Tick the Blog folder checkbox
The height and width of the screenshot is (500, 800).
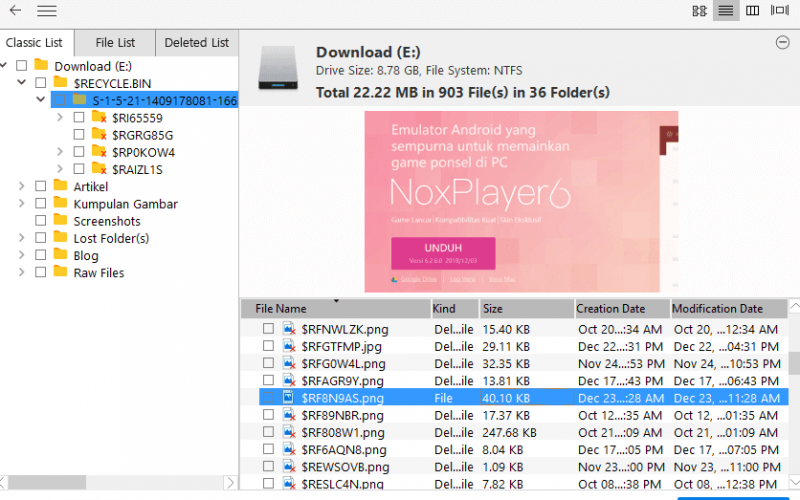pos(41,255)
